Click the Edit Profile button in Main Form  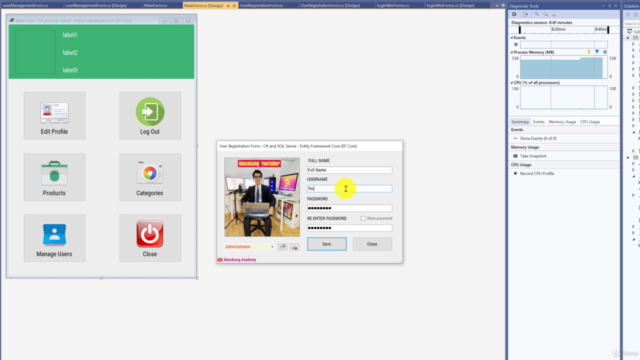tap(54, 116)
